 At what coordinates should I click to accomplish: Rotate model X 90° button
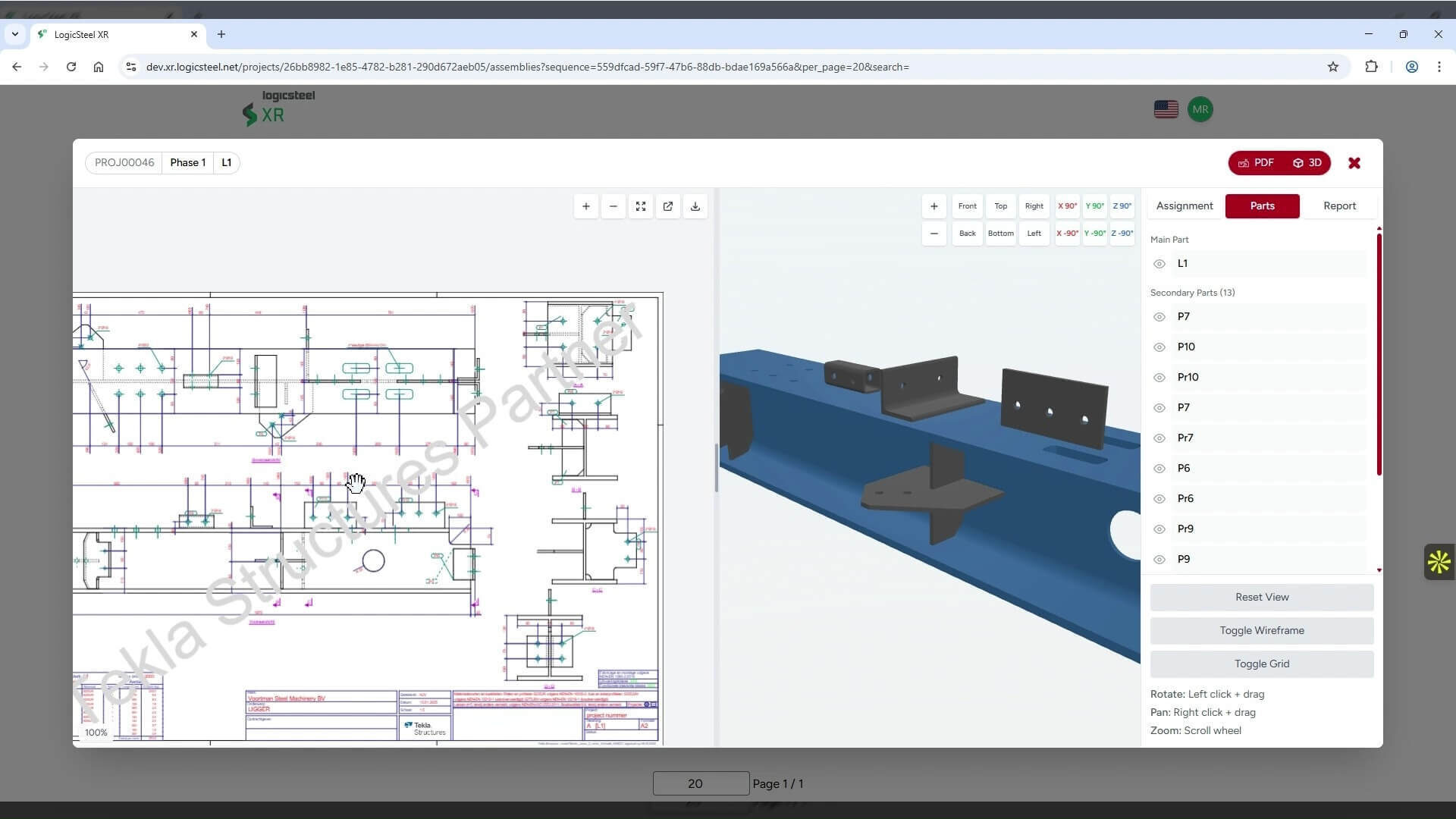1067,206
